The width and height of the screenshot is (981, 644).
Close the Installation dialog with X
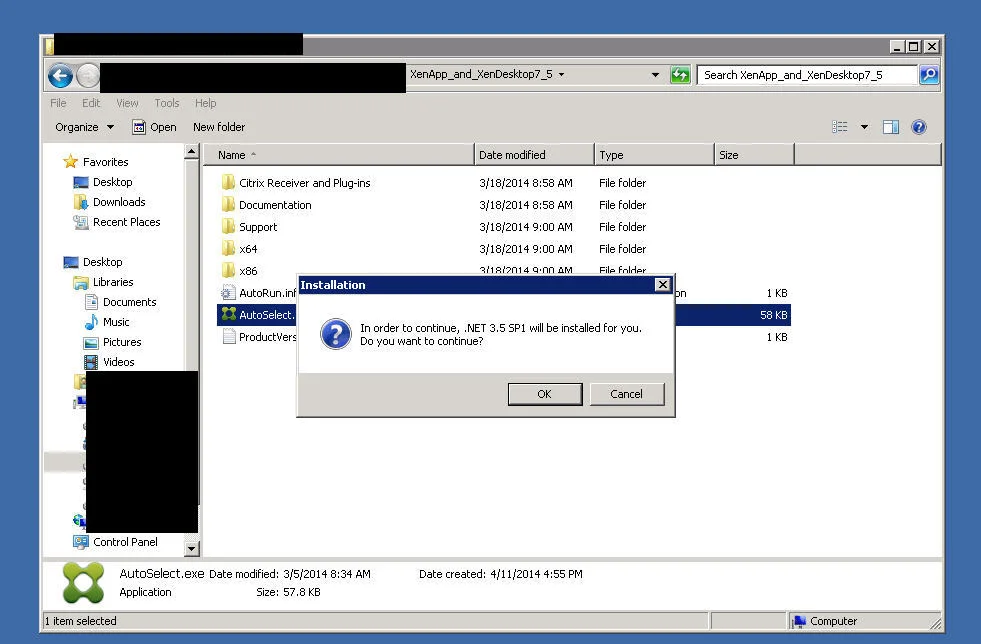pyautogui.click(x=663, y=285)
